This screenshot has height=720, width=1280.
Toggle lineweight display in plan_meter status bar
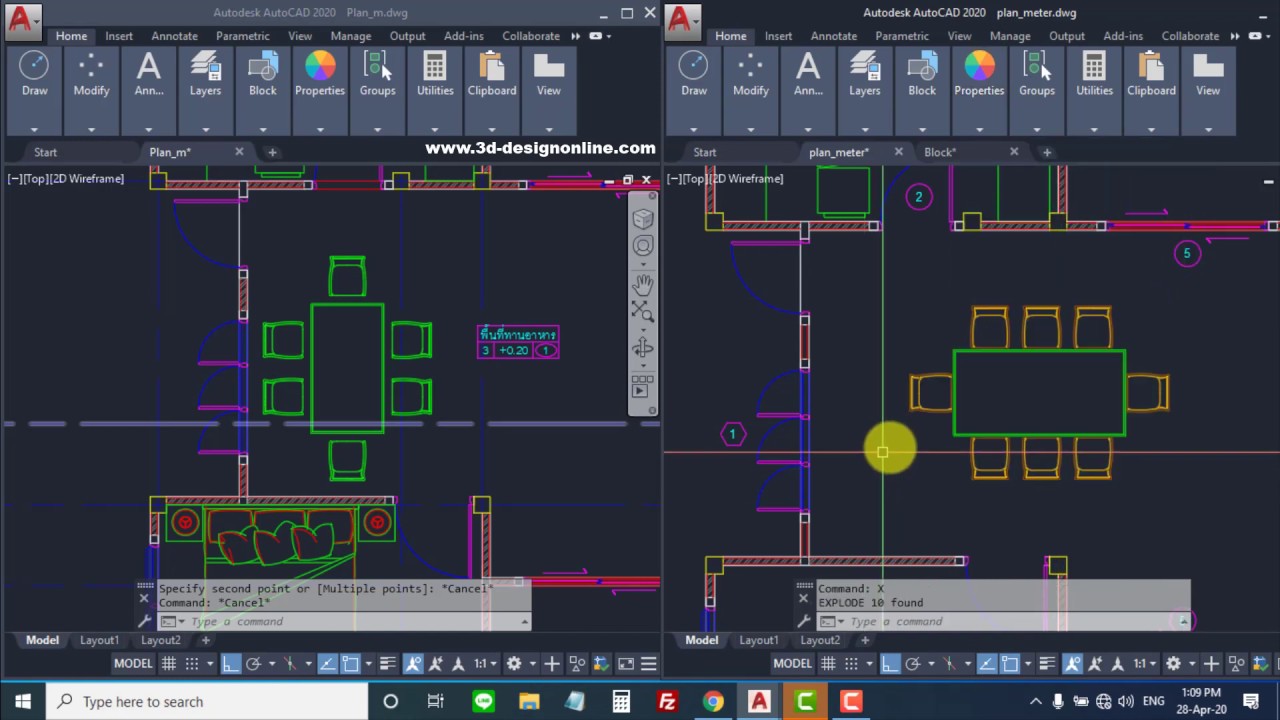click(1047, 663)
